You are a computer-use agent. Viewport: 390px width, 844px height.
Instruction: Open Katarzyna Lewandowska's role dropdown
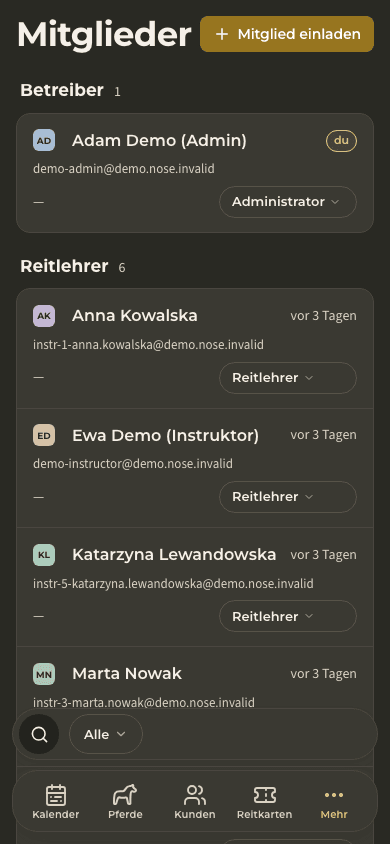point(288,616)
